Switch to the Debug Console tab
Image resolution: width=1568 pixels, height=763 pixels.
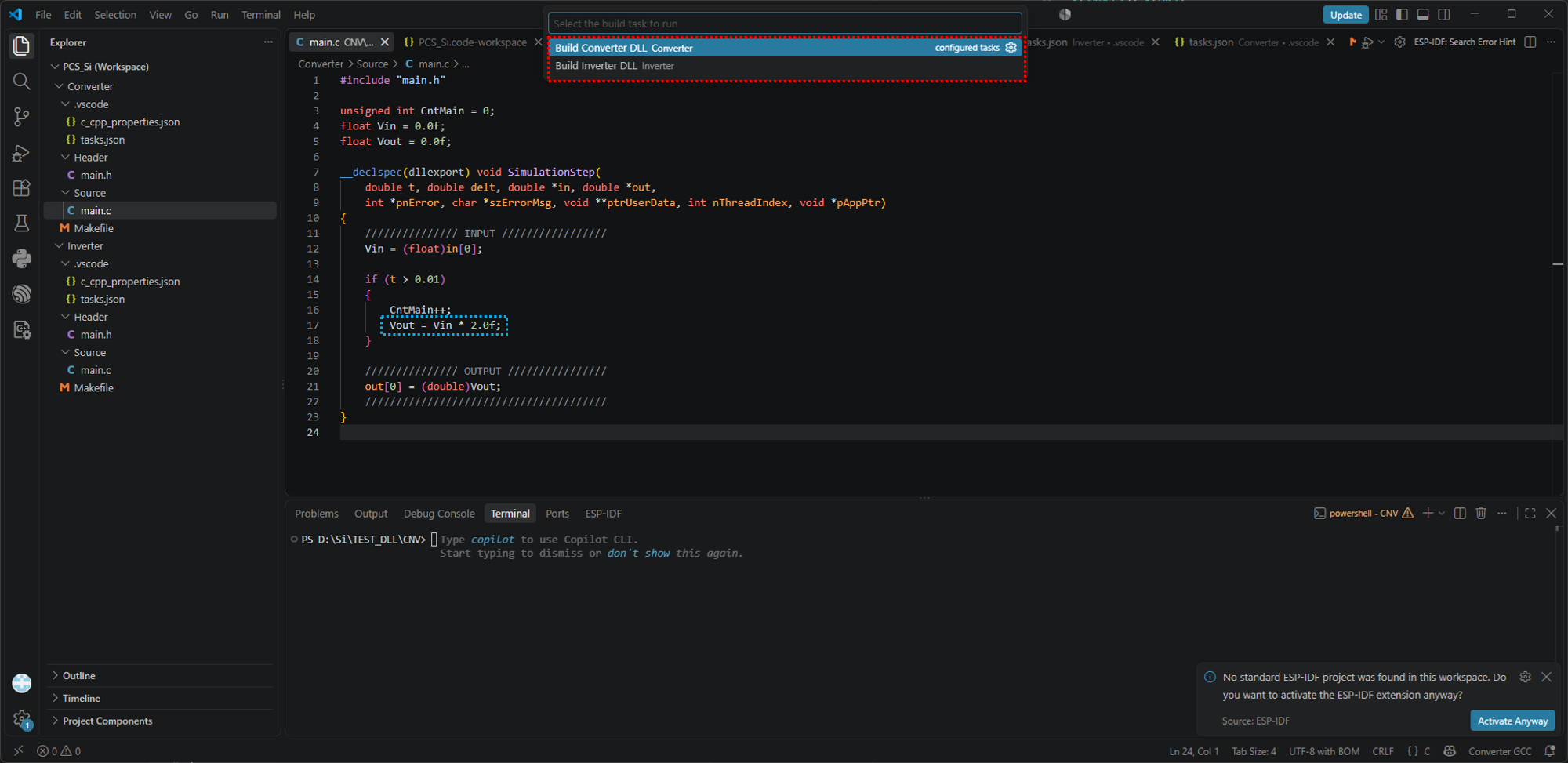point(439,514)
